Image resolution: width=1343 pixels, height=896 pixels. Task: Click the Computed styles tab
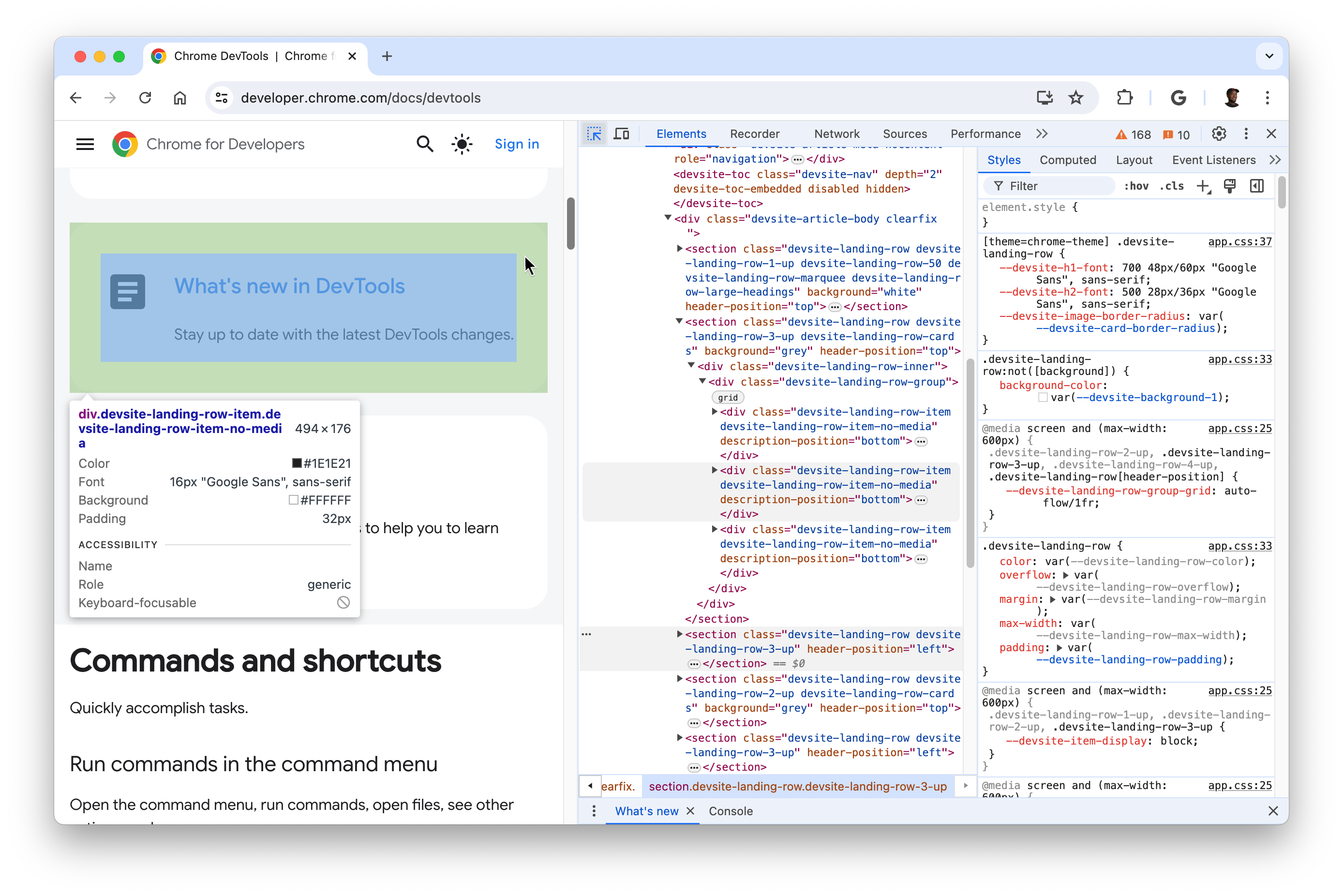pyautogui.click(x=1068, y=160)
